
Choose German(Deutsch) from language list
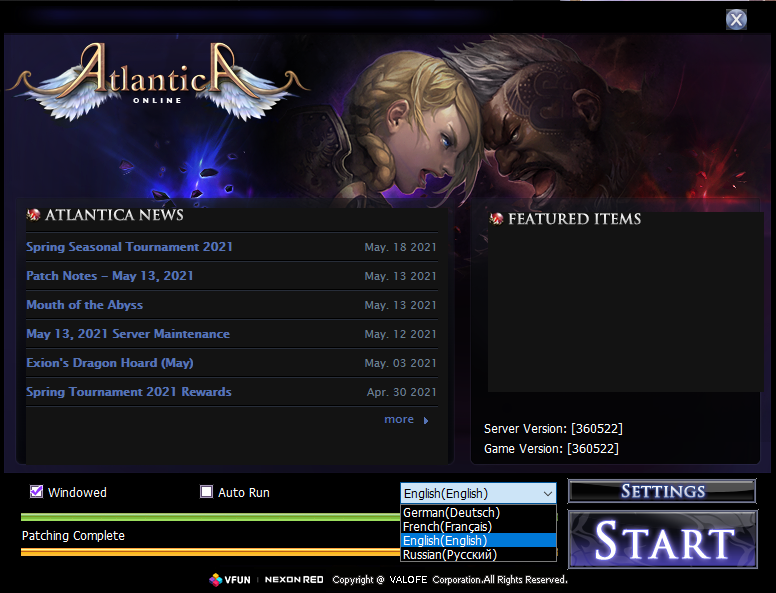tap(478, 512)
